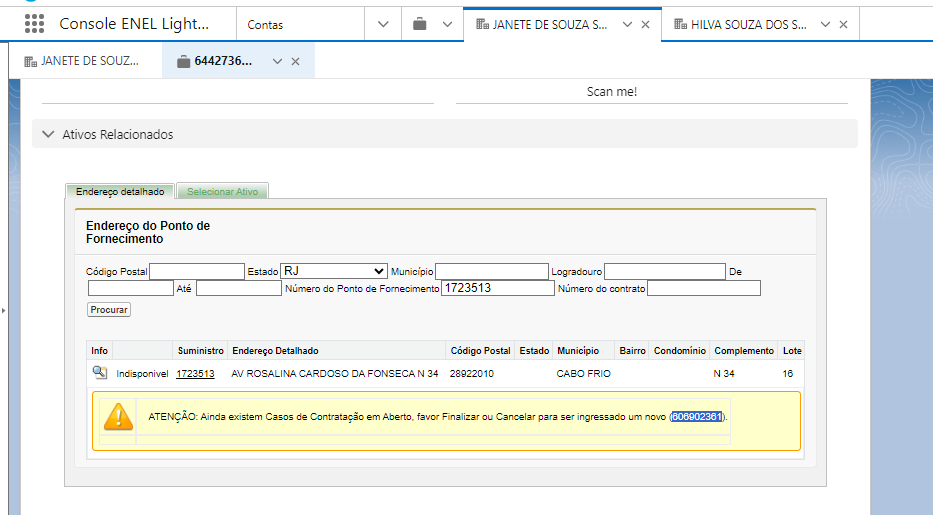
Task: Click account icon on HILVA SOUZA DOS S... tab
Action: (680, 24)
